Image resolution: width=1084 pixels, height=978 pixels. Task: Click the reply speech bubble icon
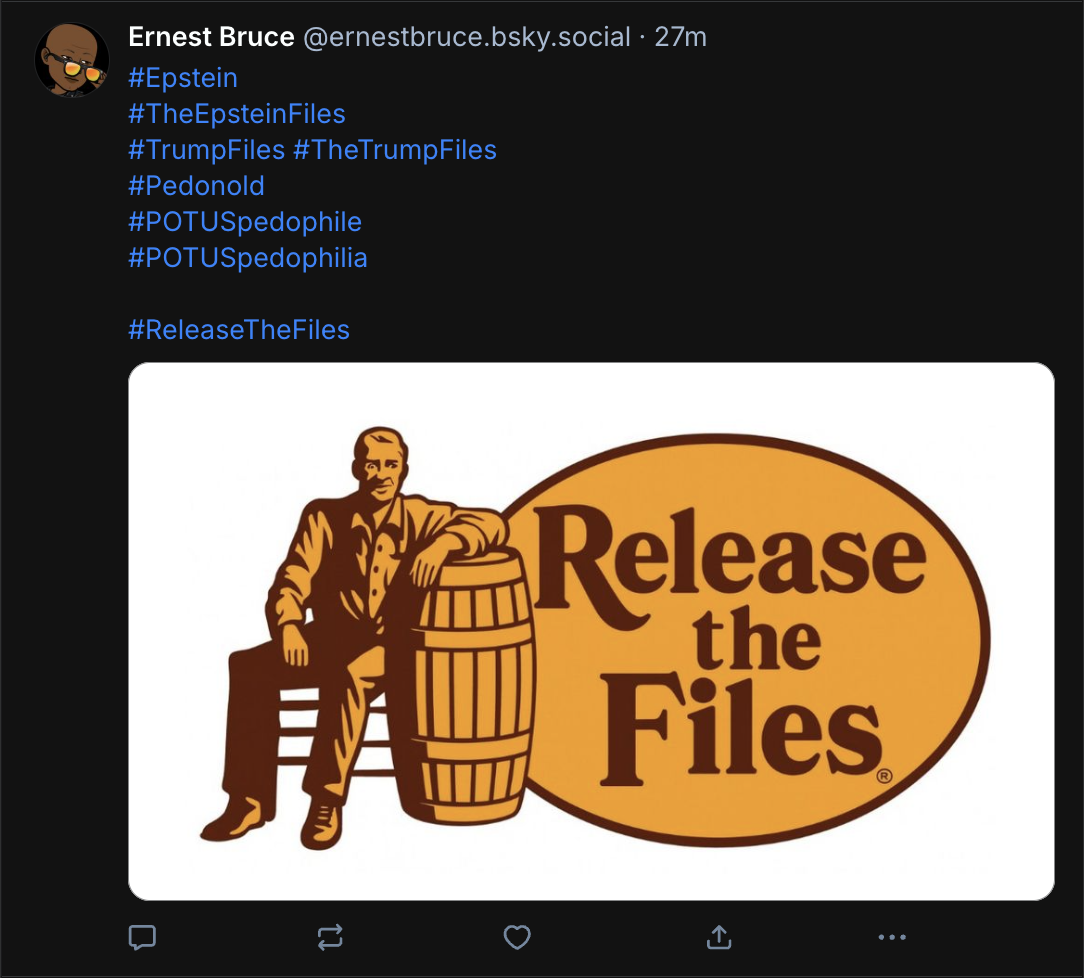[x=142, y=937]
